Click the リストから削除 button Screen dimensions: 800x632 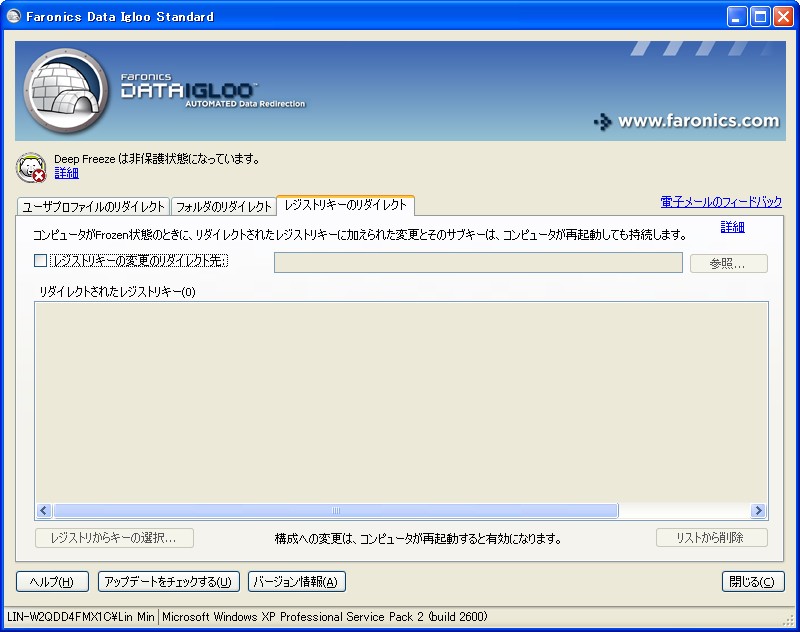point(712,537)
